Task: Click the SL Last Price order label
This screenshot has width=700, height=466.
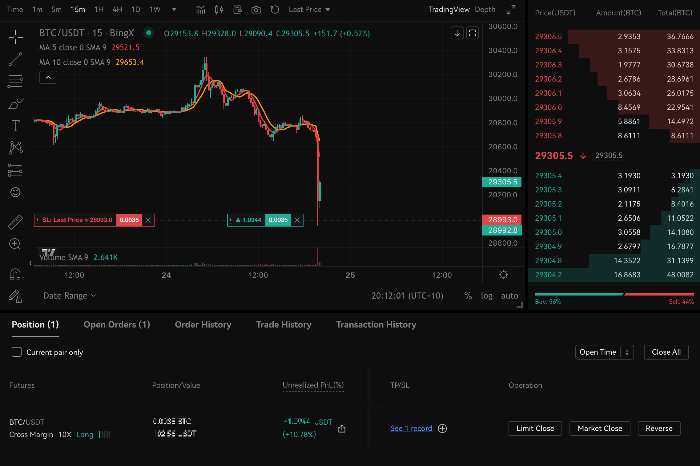Action: click(75, 220)
